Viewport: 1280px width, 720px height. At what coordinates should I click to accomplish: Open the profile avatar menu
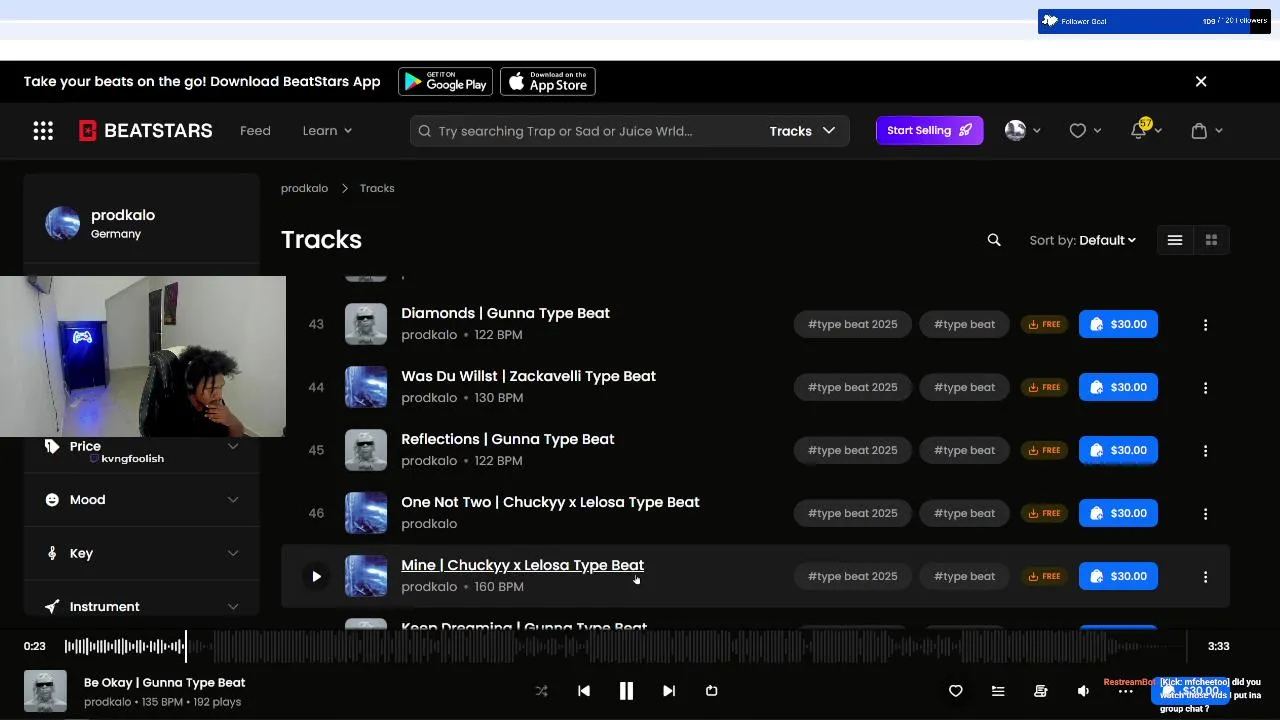(1023, 131)
